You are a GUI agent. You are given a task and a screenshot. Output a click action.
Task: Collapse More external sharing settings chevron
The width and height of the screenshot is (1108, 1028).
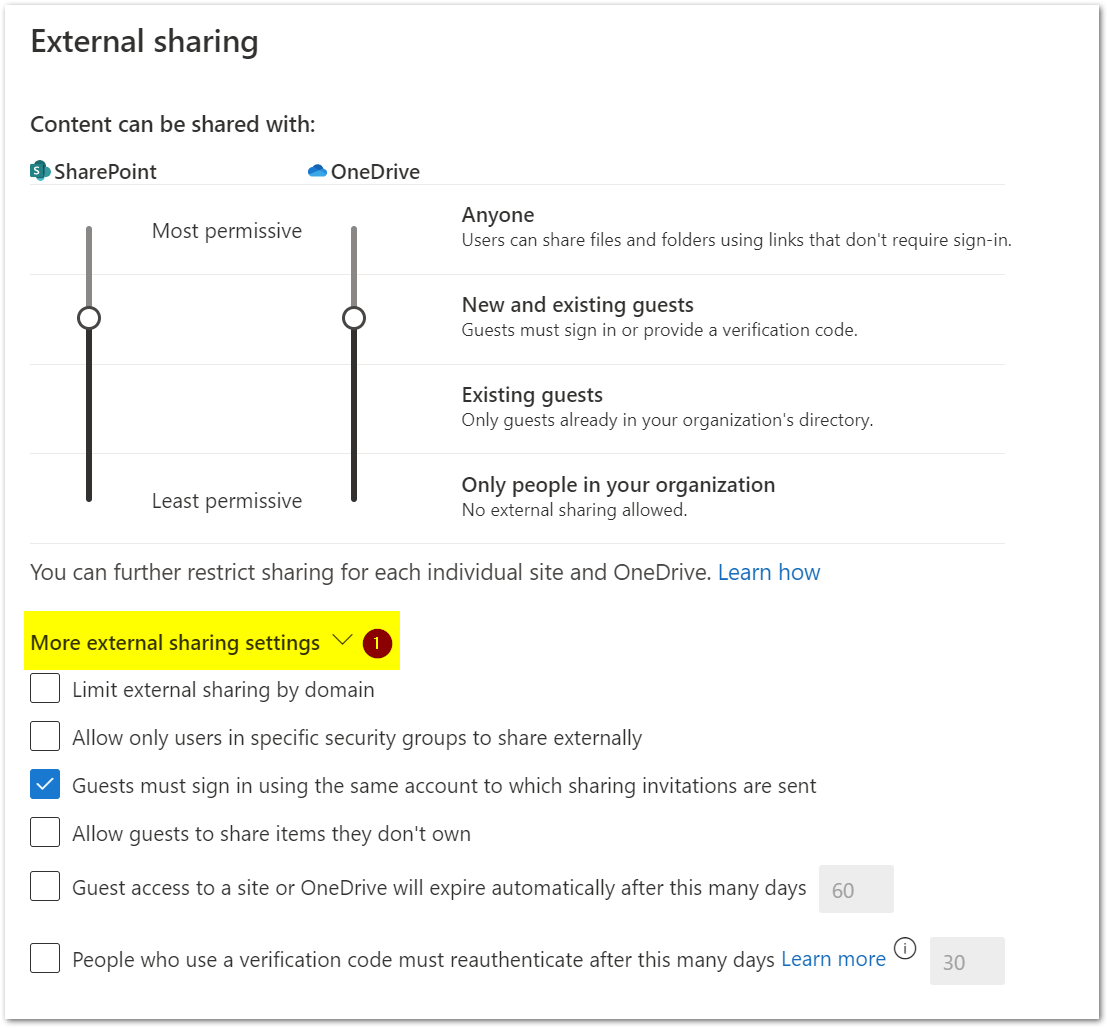click(x=342, y=640)
